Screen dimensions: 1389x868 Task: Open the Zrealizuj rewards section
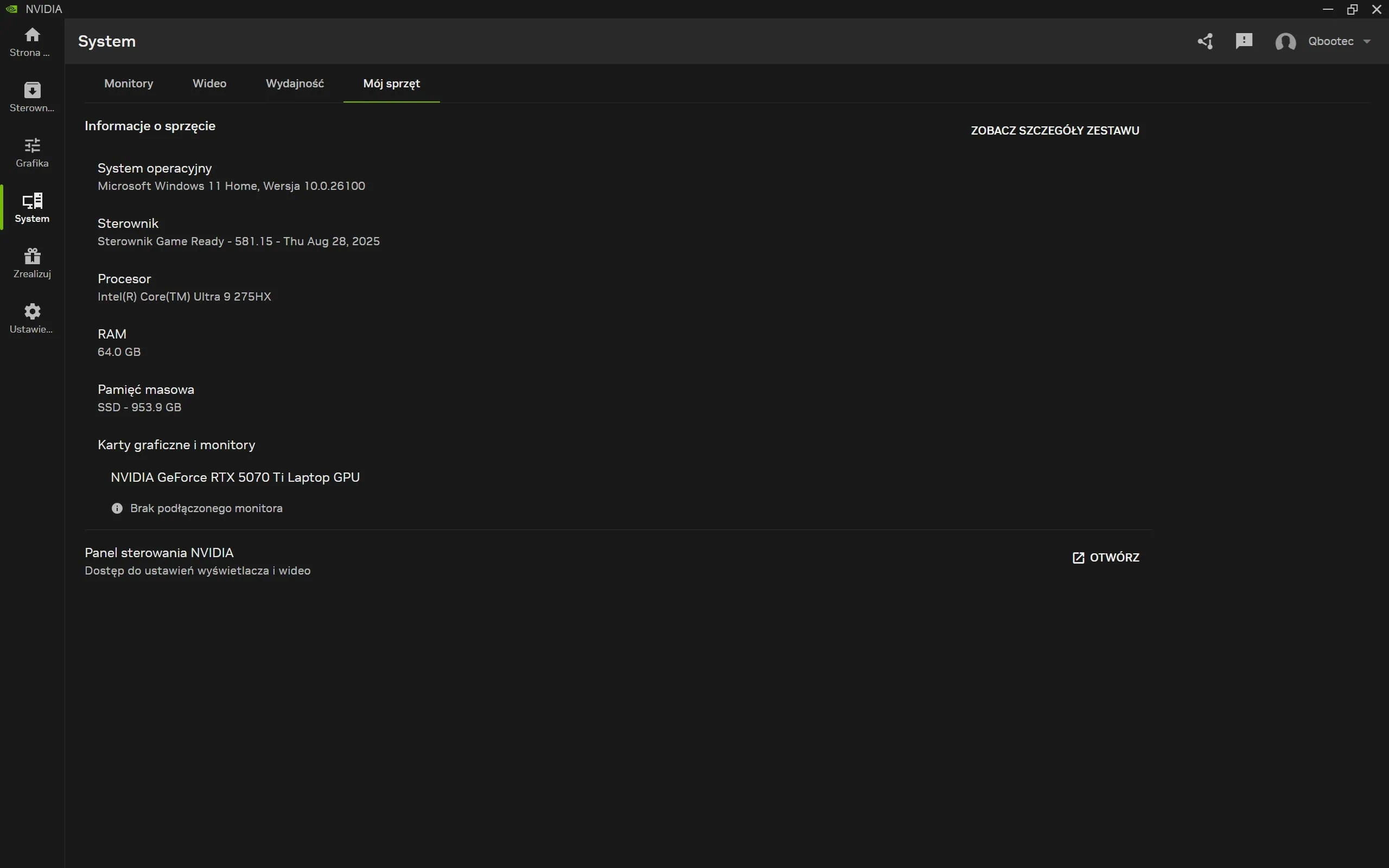[x=31, y=262]
